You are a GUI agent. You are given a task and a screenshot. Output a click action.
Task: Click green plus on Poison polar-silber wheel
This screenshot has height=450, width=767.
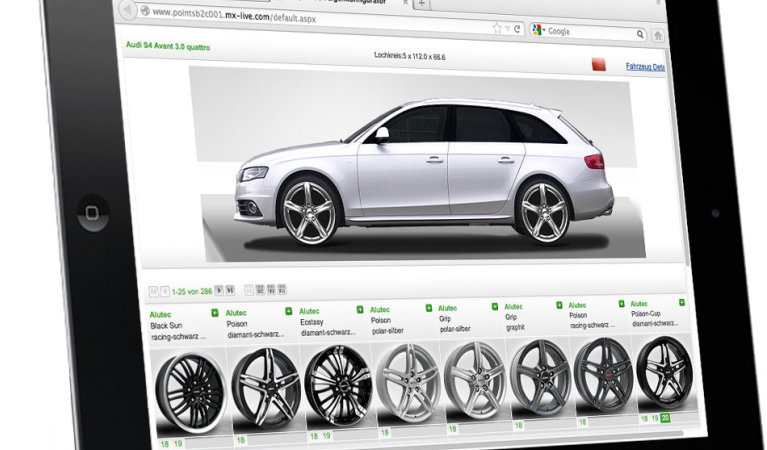tap(429, 308)
